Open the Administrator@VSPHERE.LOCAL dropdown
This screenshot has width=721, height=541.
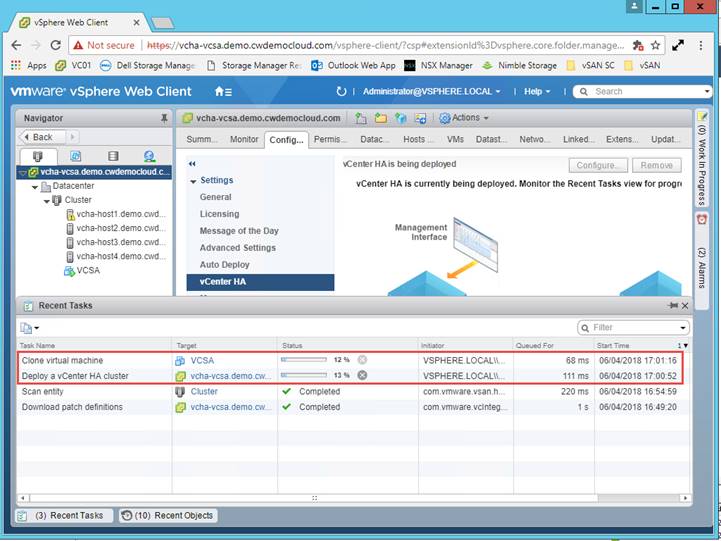pos(431,91)
